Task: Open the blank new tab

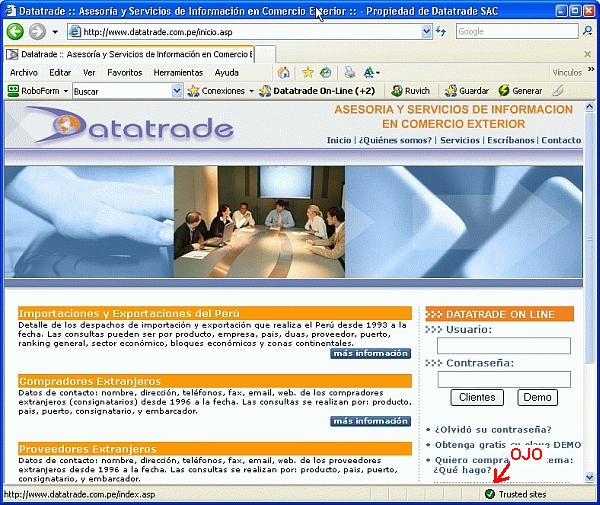Action: coord(265,54)
